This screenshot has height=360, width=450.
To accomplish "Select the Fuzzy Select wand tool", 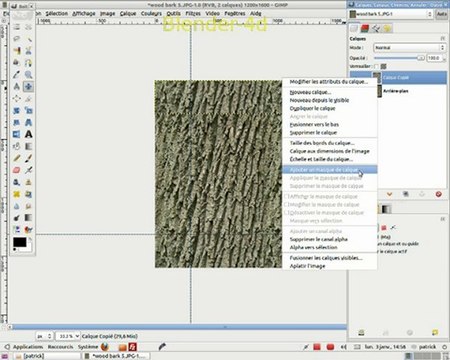I will point(28,39).
